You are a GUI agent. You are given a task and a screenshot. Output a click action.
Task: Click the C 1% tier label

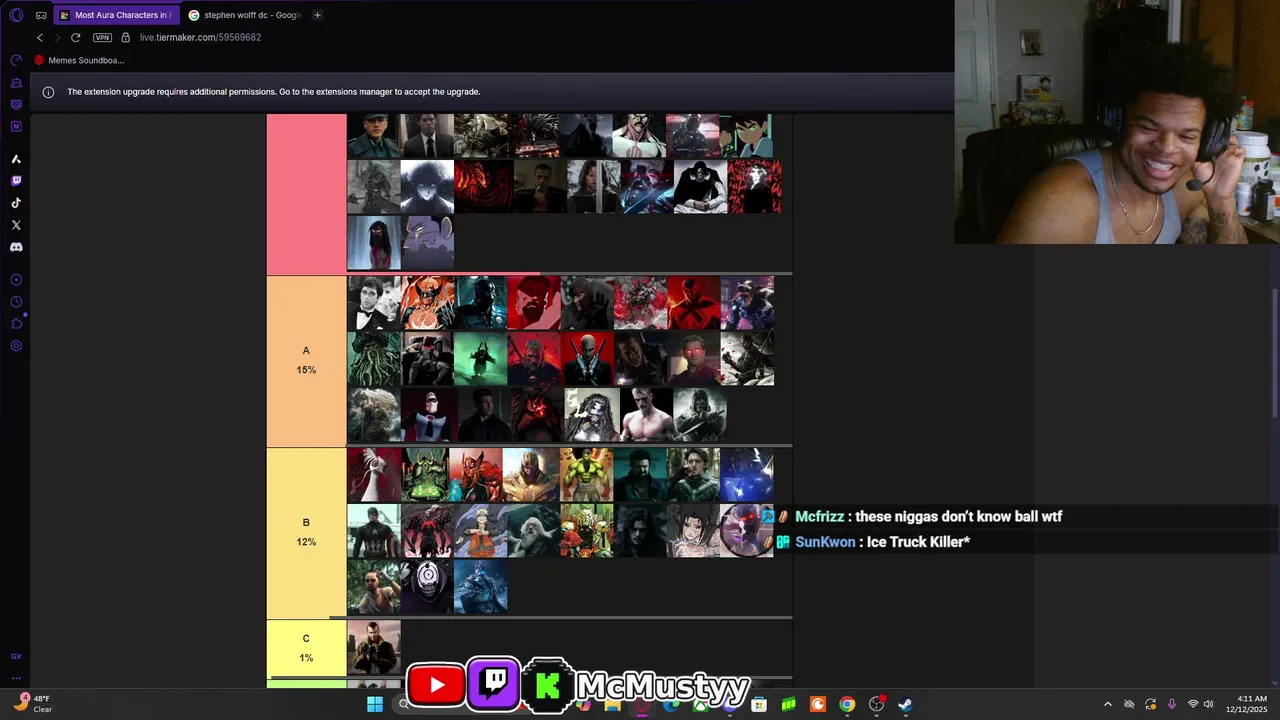click(306, 648)
